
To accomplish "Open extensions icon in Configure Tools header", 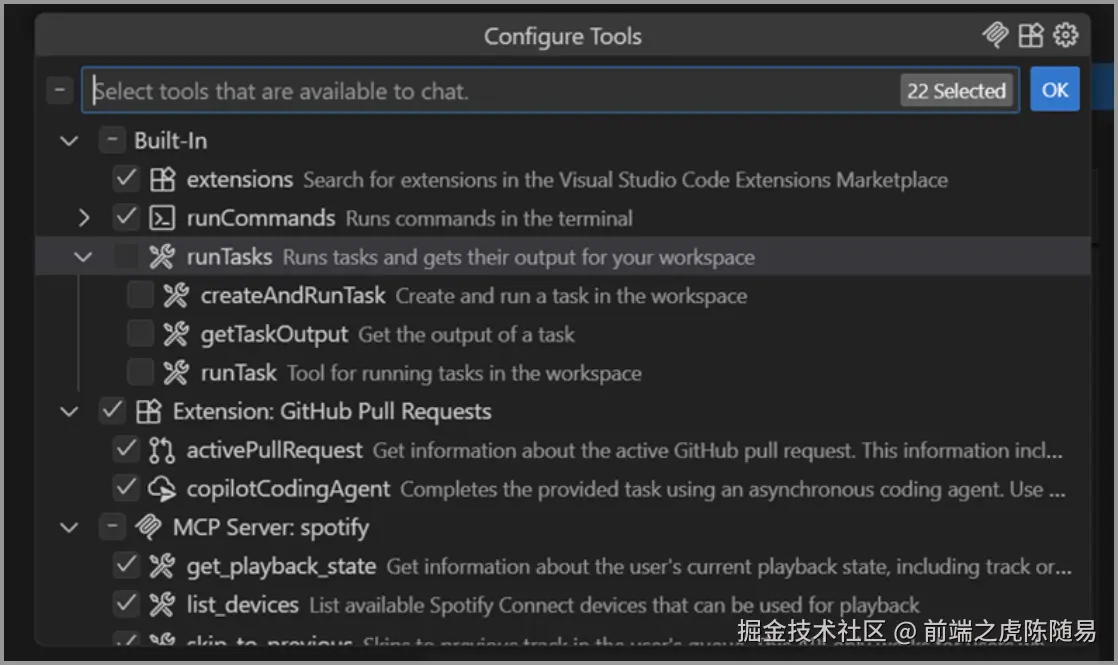I will point(1031,34).
